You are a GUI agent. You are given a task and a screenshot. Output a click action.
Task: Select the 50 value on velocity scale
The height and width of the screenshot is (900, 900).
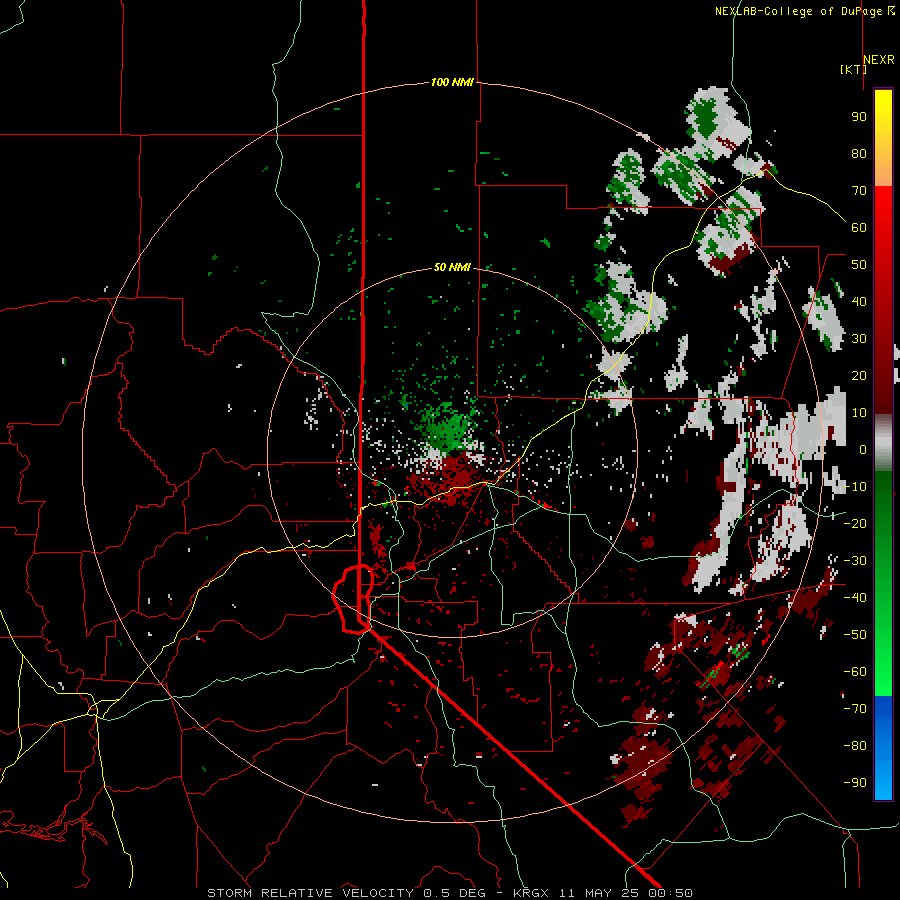click(x=859, y=265)
